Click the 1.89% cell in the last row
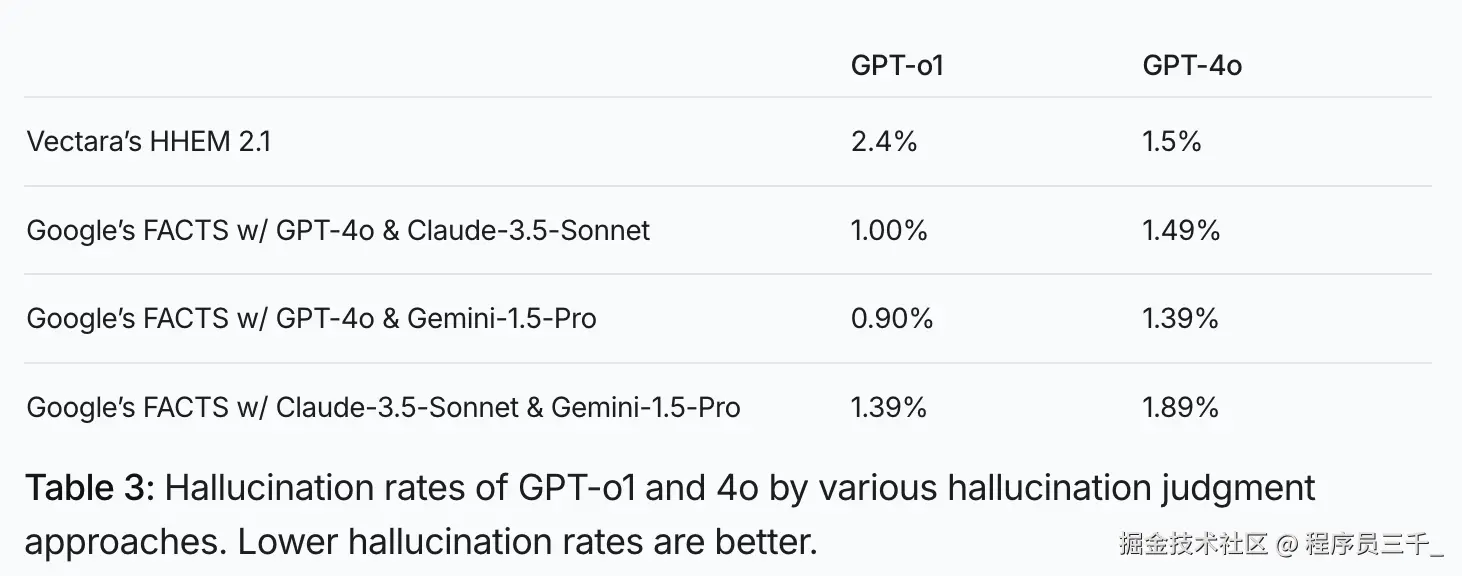1462x576 pixels. click(x=1181, y=408)
